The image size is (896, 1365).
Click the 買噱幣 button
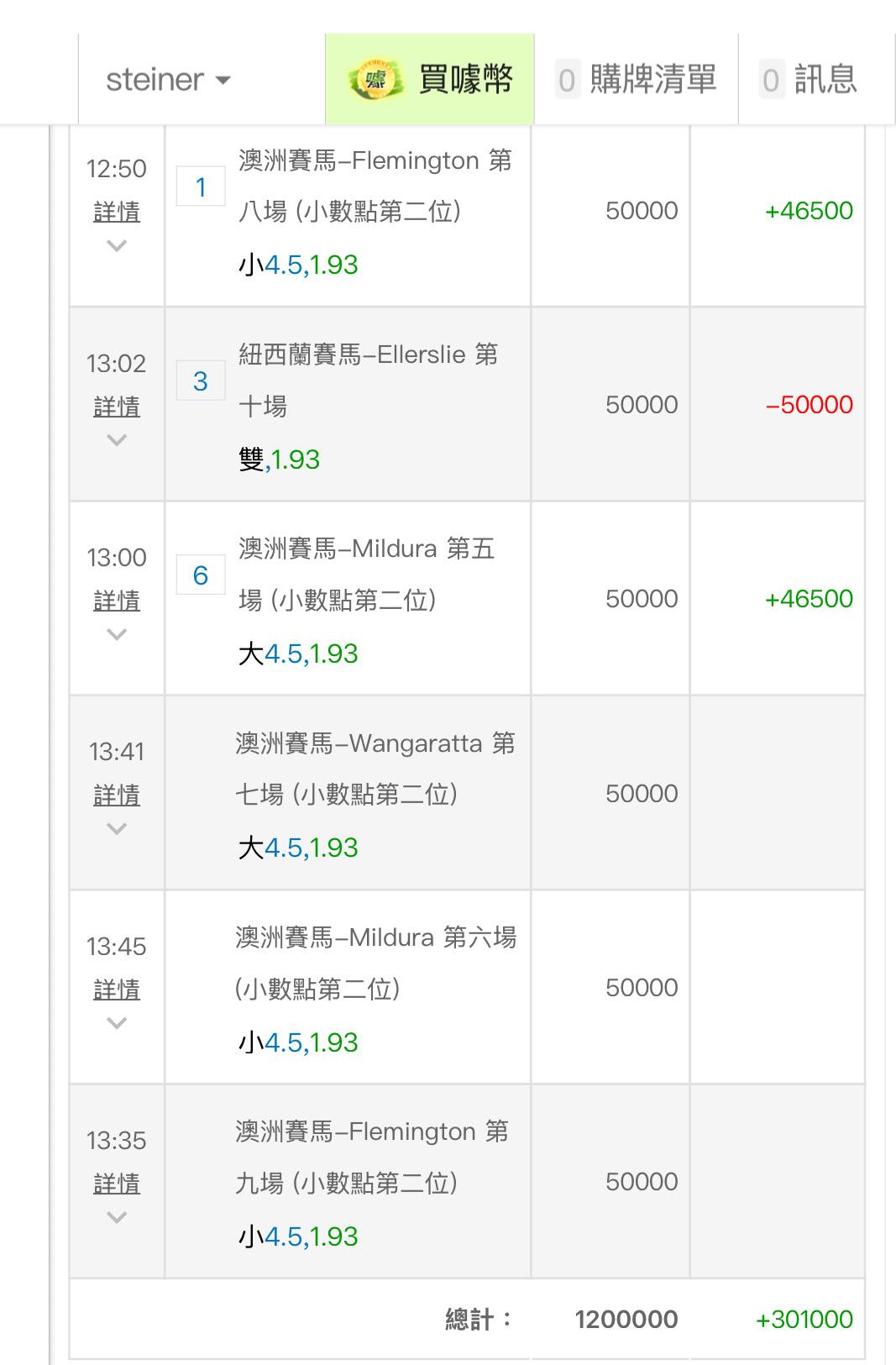click(465, 80)
